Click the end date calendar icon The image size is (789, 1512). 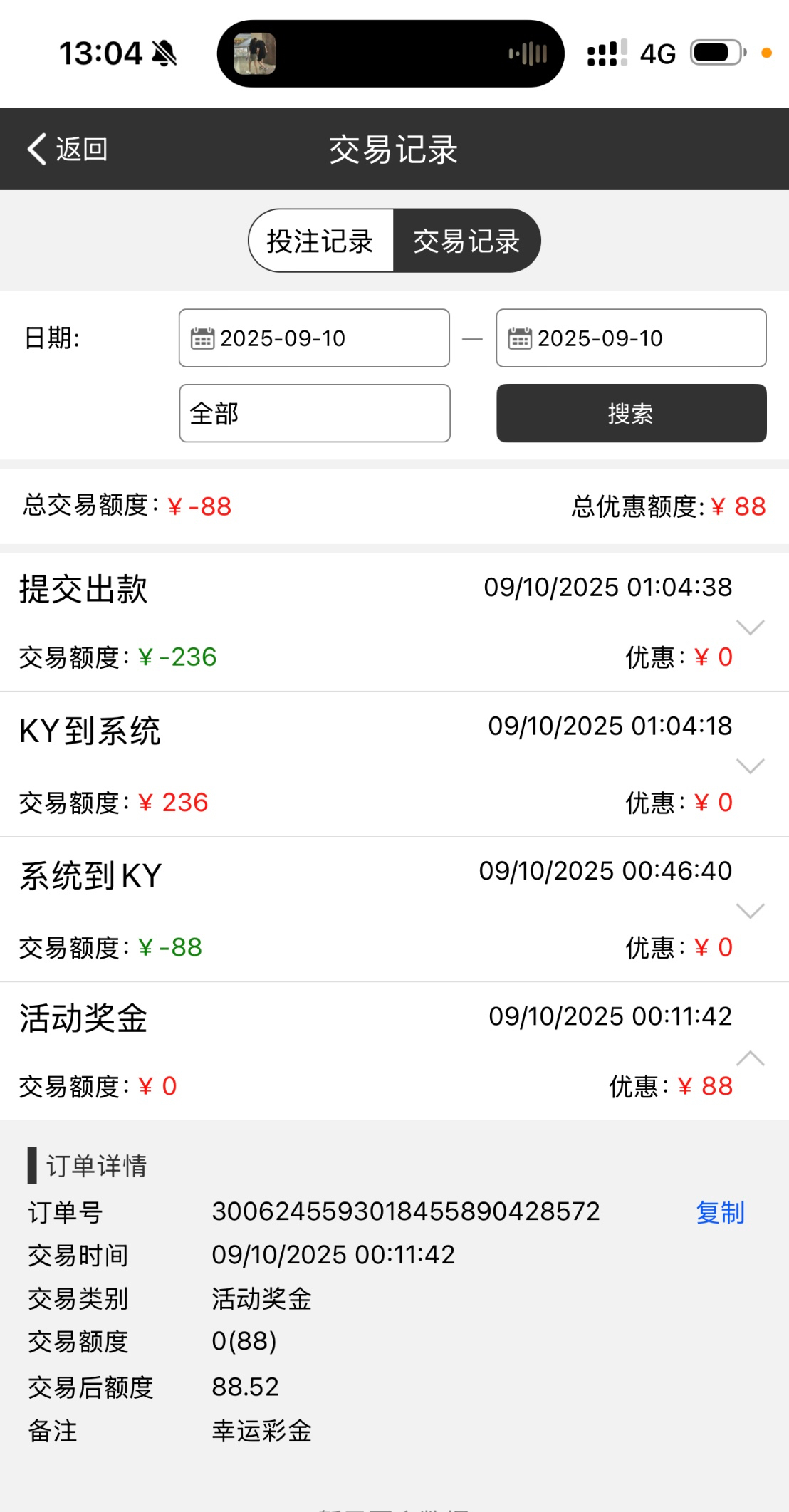point(520,338)
